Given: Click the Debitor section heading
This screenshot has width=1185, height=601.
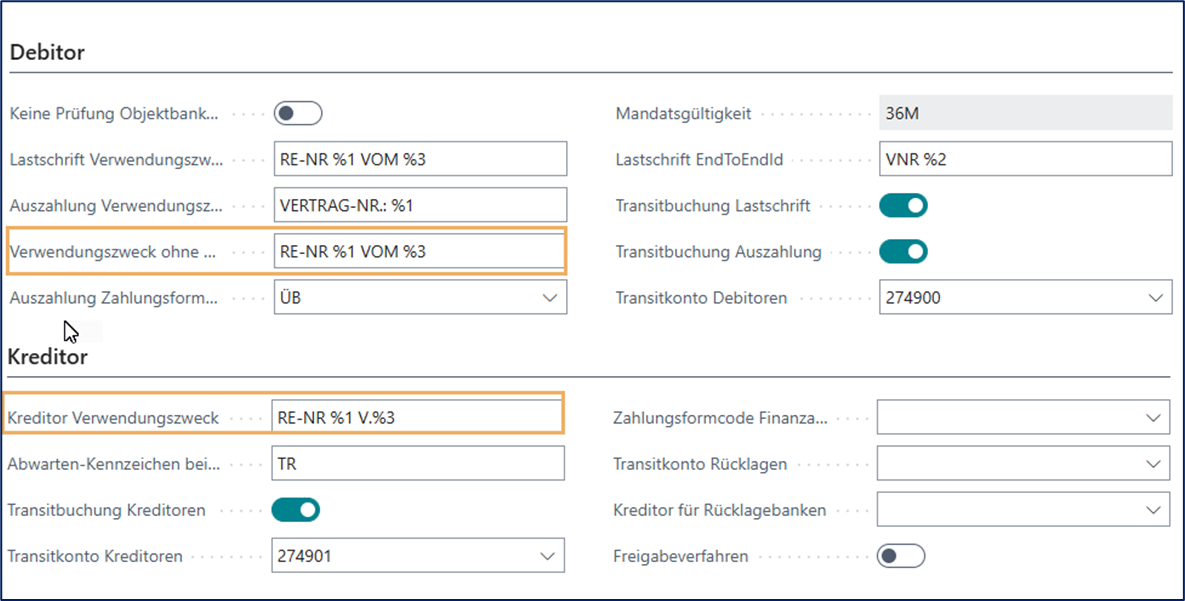Looking at the screenshot, I should [x=44, y=52].
